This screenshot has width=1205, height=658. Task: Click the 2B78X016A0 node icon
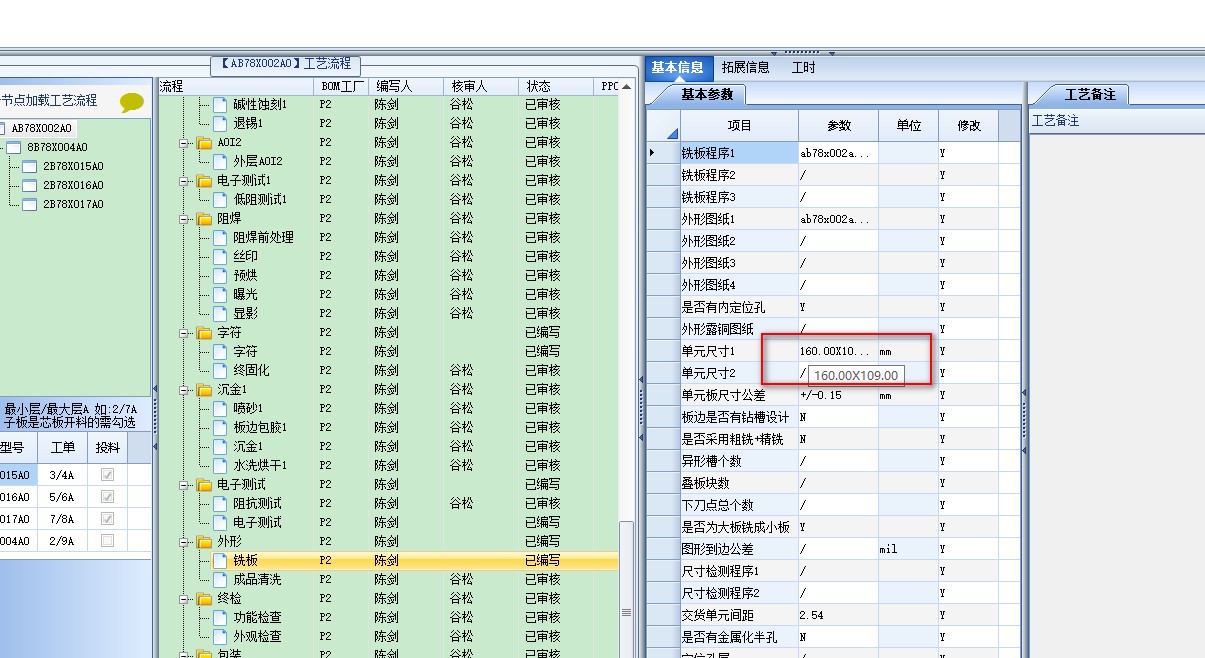[29, 185]
